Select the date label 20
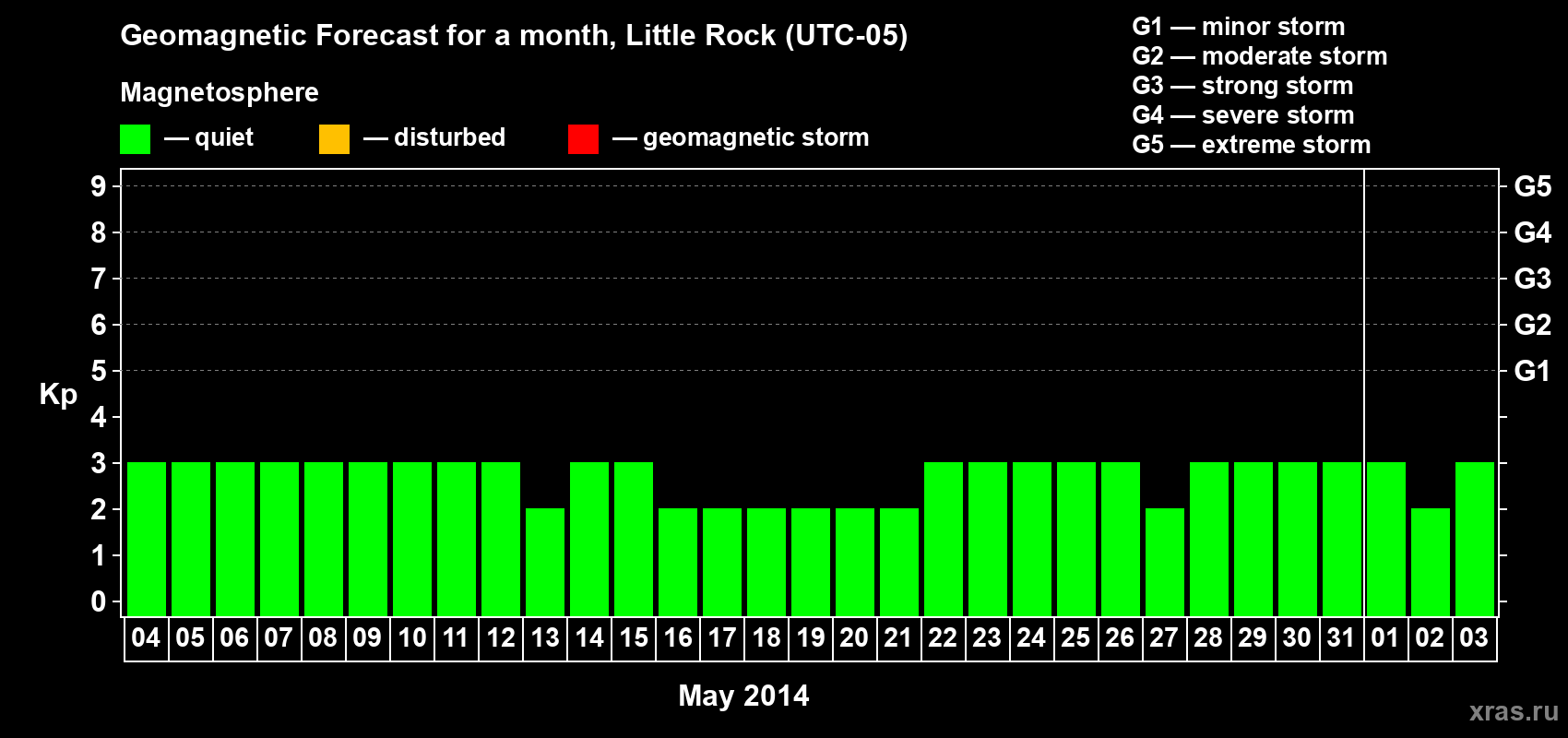Screen dimensions: 1568x738 [854, 637]
